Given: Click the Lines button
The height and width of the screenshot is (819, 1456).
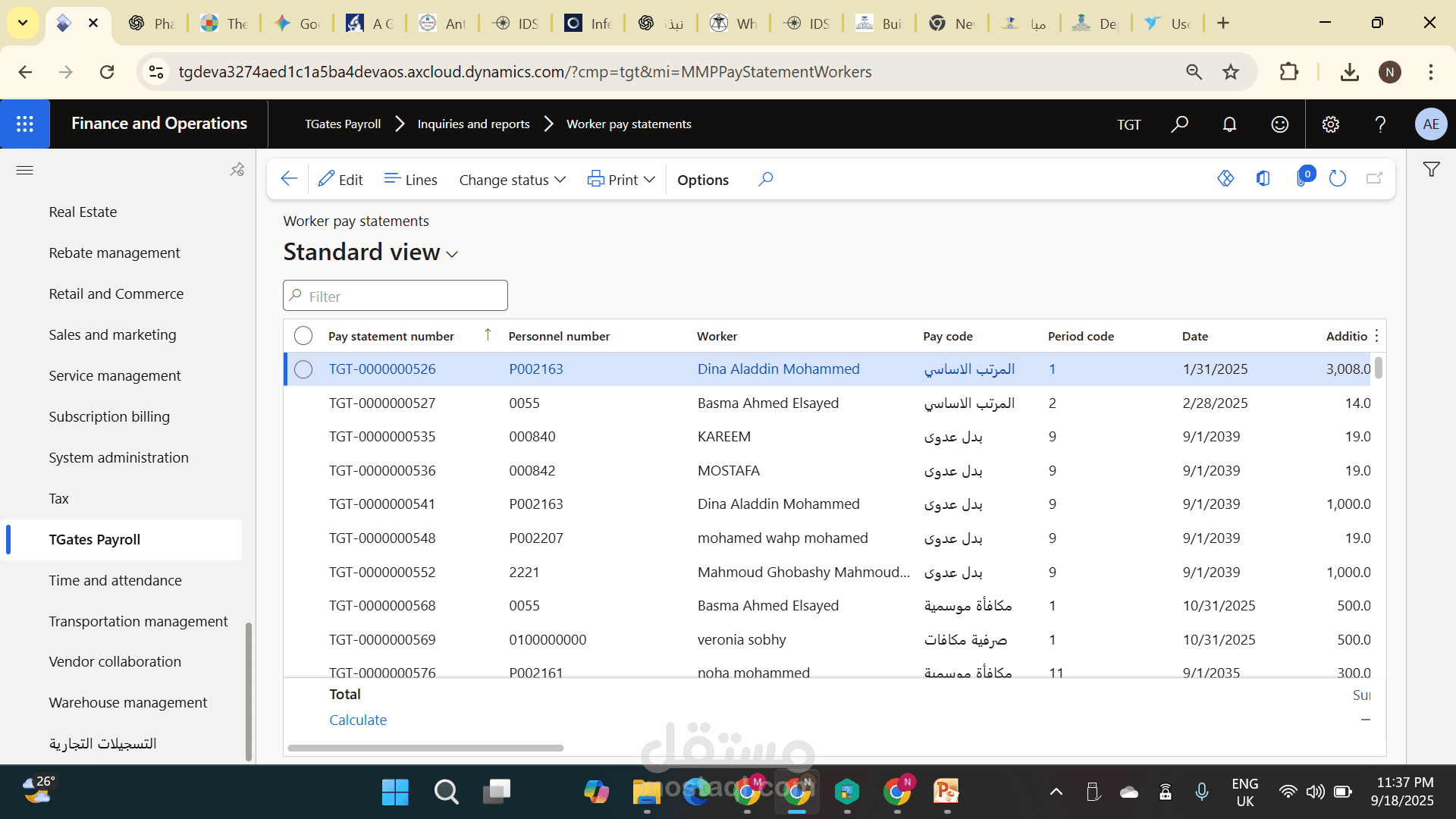Looking at the screenshot, I should pyautogui.click(x=410, y=180).
